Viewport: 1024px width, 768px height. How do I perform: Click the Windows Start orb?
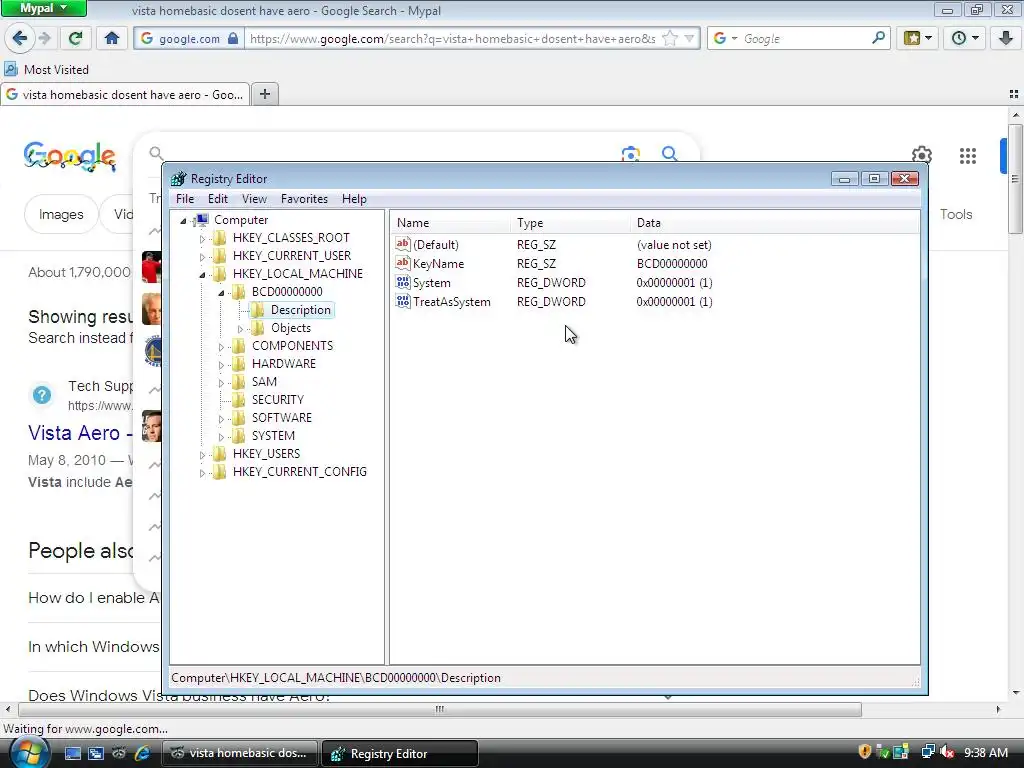pos(29,753)
